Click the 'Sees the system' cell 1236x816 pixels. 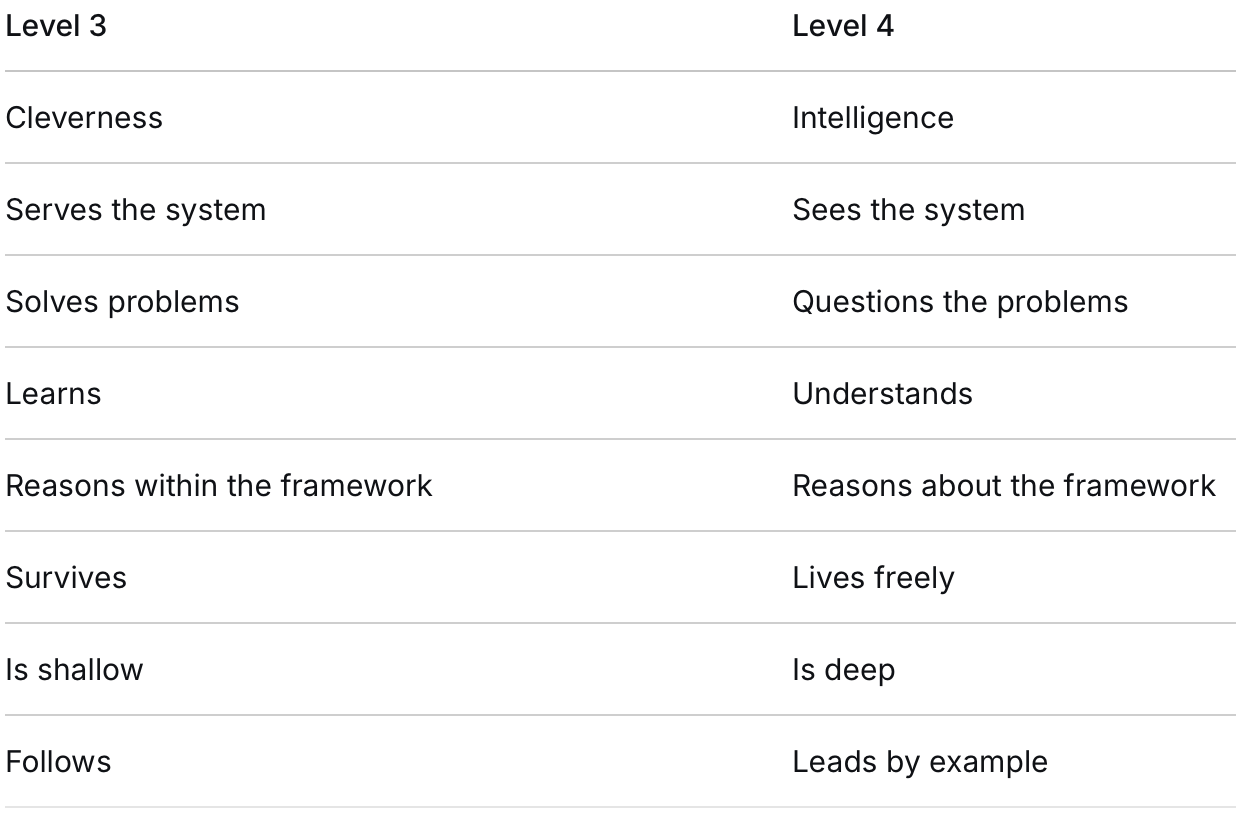point(909,210)
